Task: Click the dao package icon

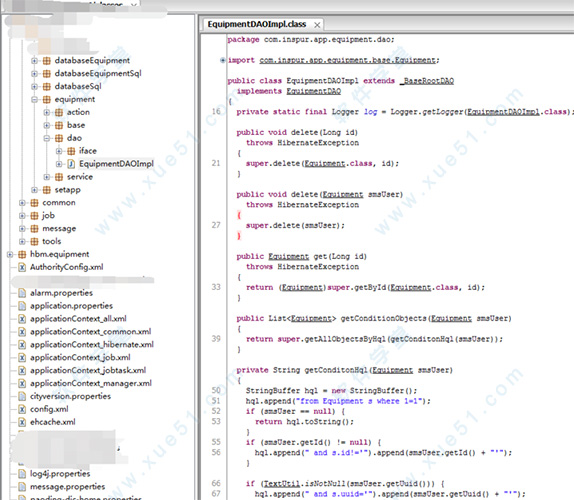Action: (59, 138)
